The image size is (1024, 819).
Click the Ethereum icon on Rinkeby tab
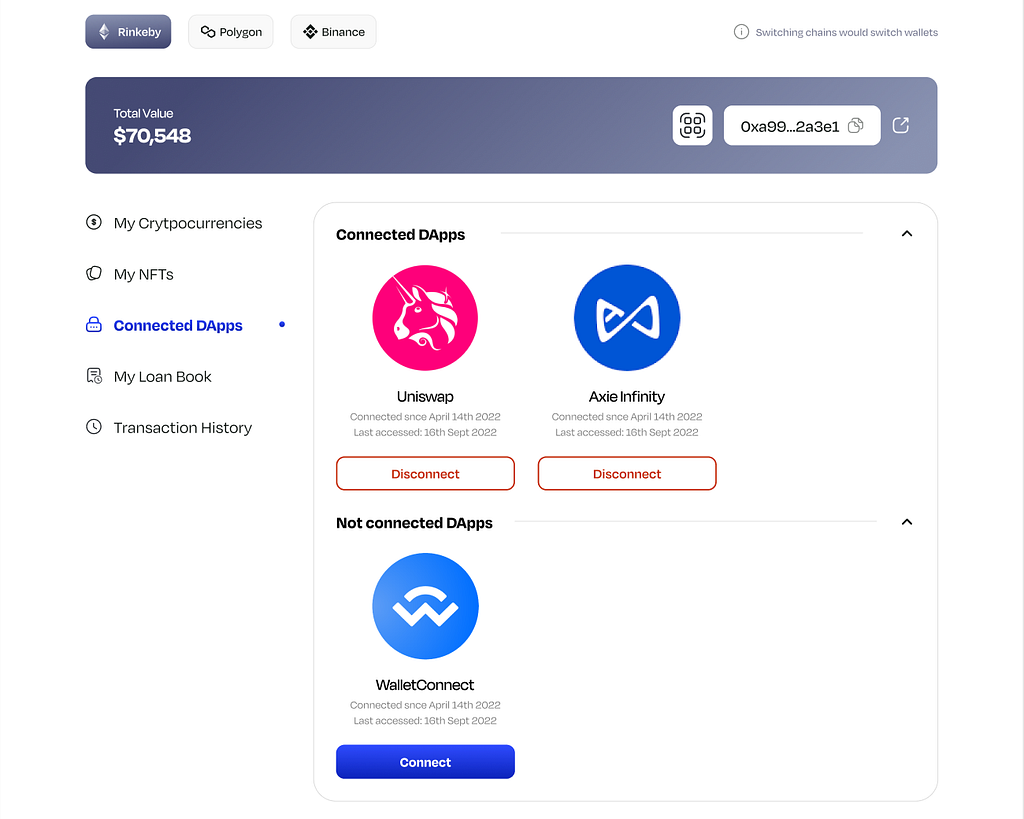104,31
